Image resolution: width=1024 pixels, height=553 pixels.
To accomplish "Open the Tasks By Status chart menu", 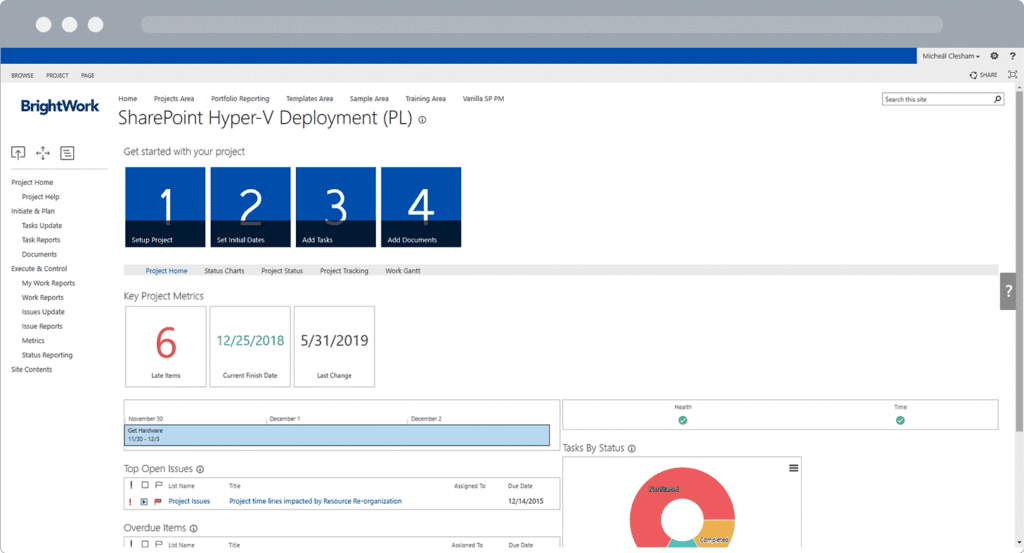I will 793,468.
